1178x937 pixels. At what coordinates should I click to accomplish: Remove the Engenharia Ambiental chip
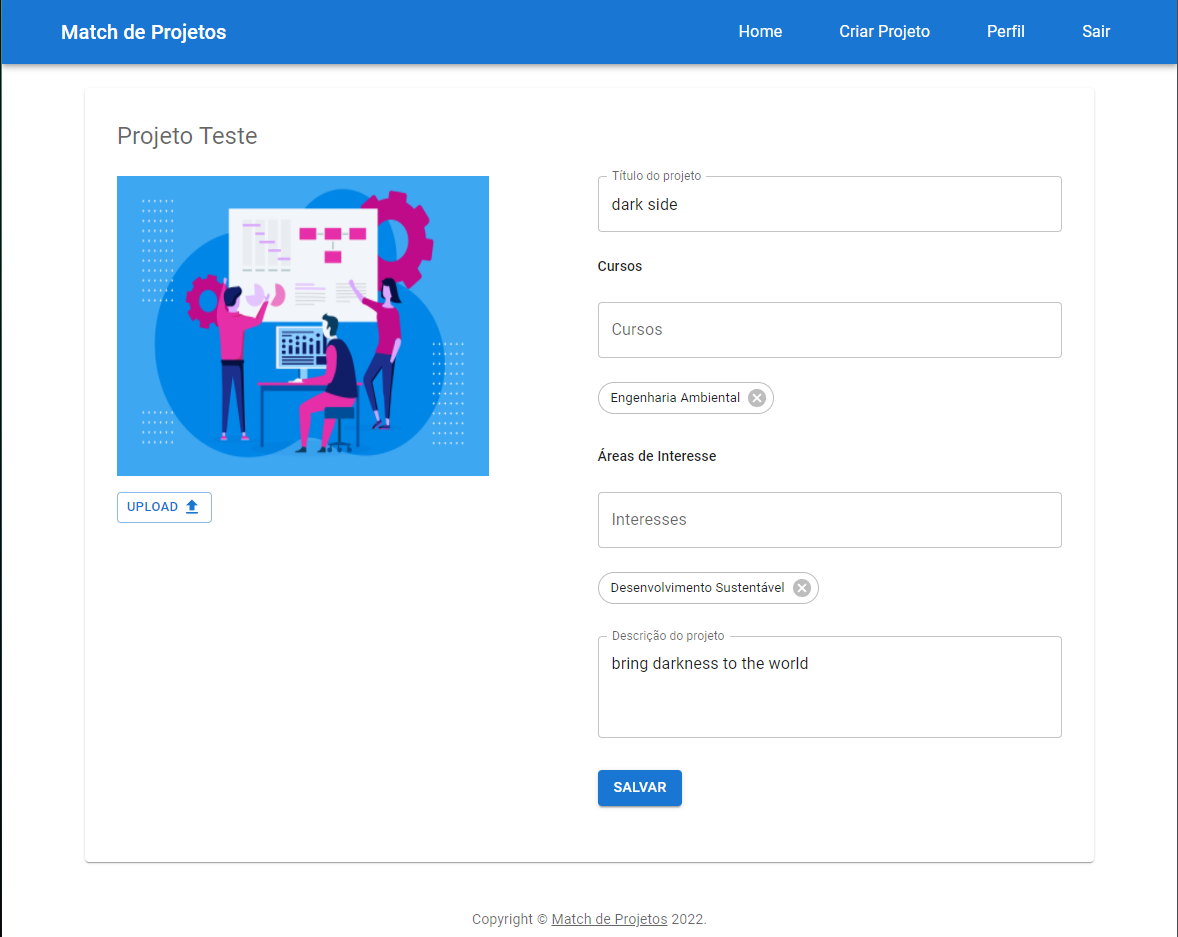(x=757, y=398)
